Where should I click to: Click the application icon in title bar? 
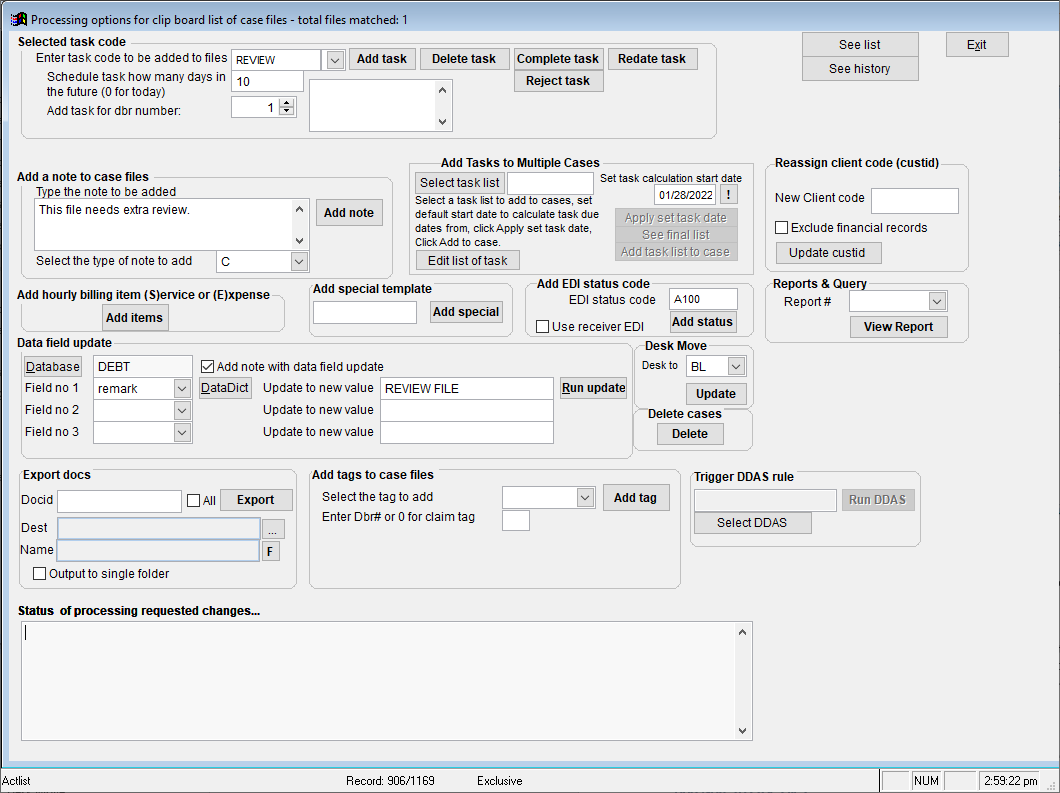click(x=18, y=19)
